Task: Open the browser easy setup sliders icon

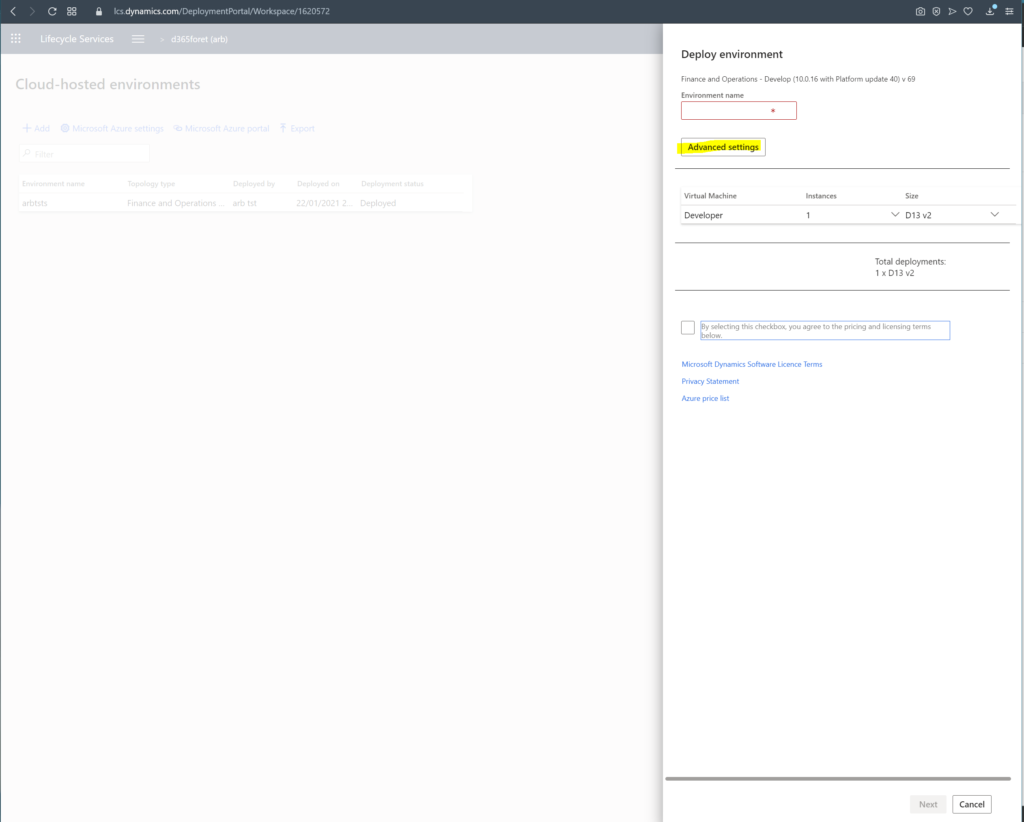Action: [1009, 11]
